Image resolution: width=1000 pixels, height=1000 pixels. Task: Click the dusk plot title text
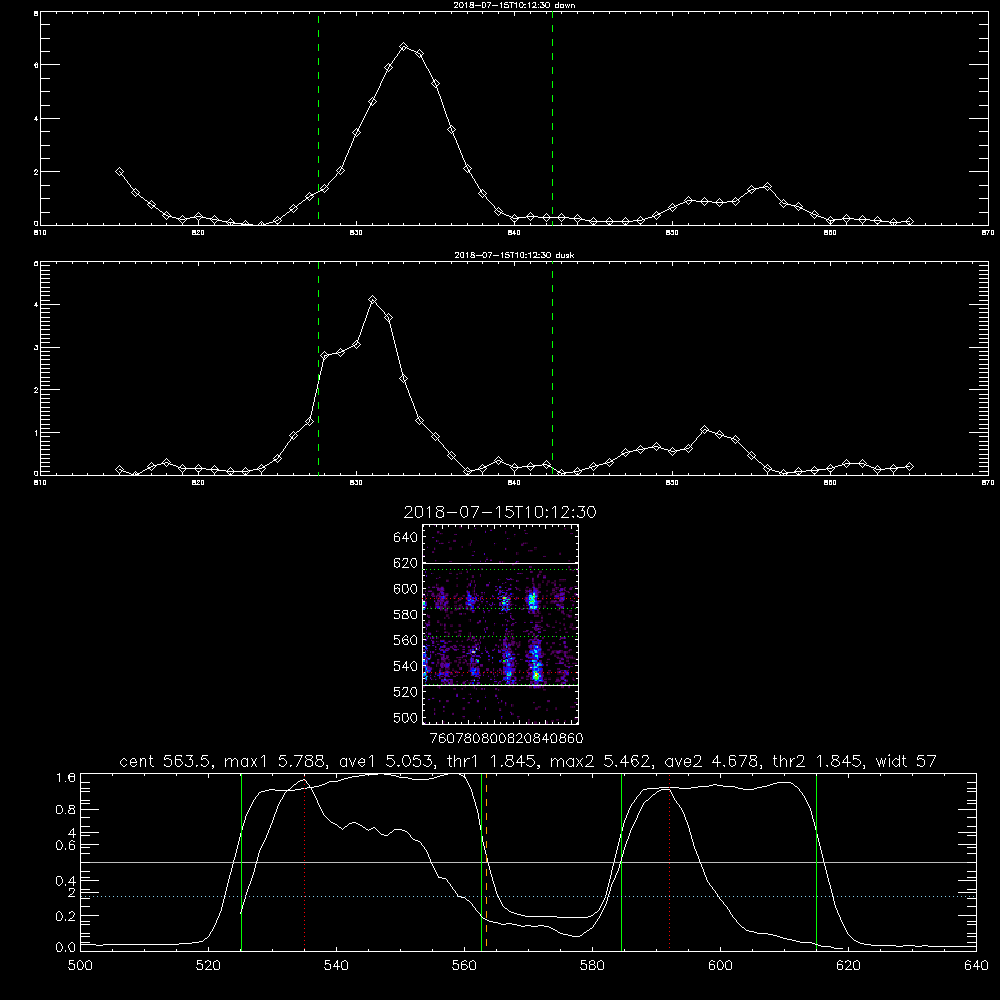tap(514, 255)
